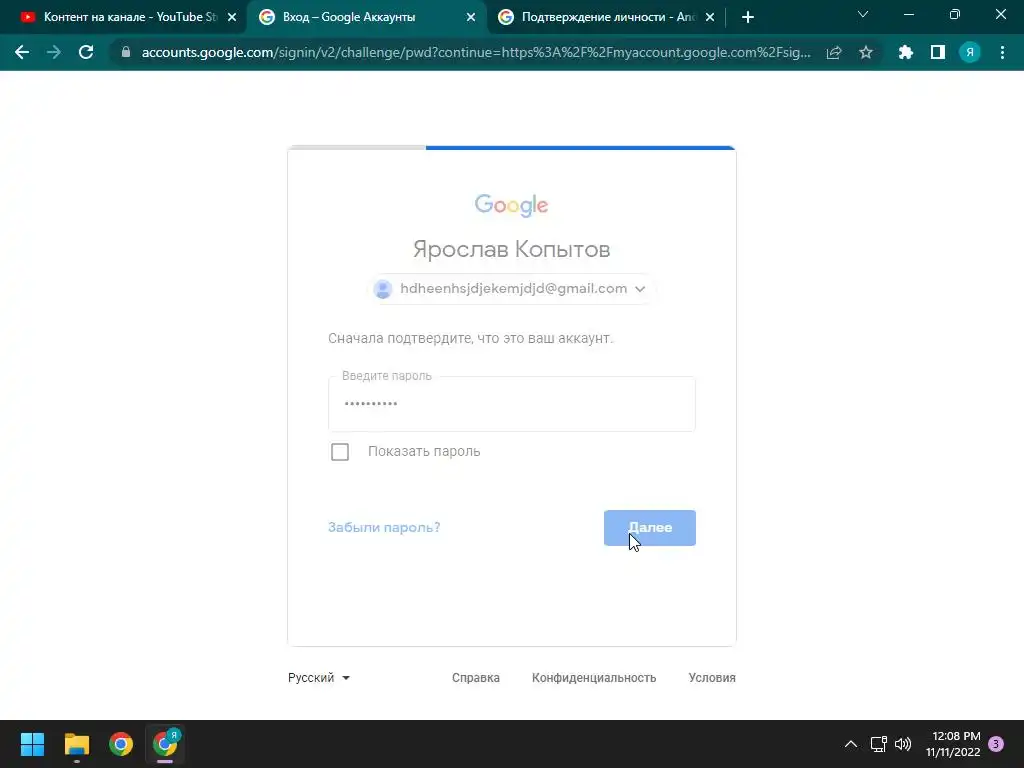Viewport: 1024px width, 768px height.
Task: Open the Конфиденциальность privacy link
Action: pyautogui.click(x=594, y=678)
